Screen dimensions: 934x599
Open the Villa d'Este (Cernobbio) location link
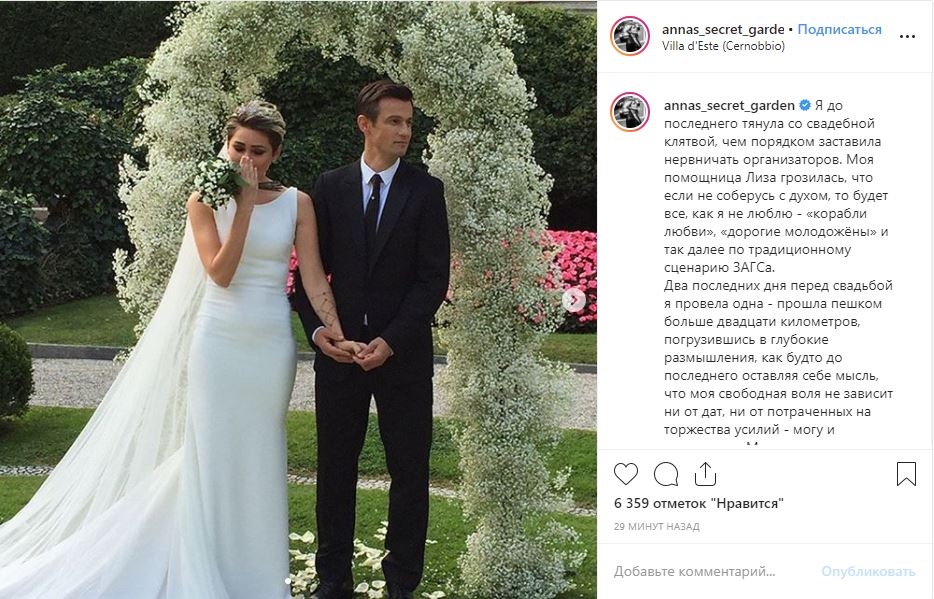point(723,46)
